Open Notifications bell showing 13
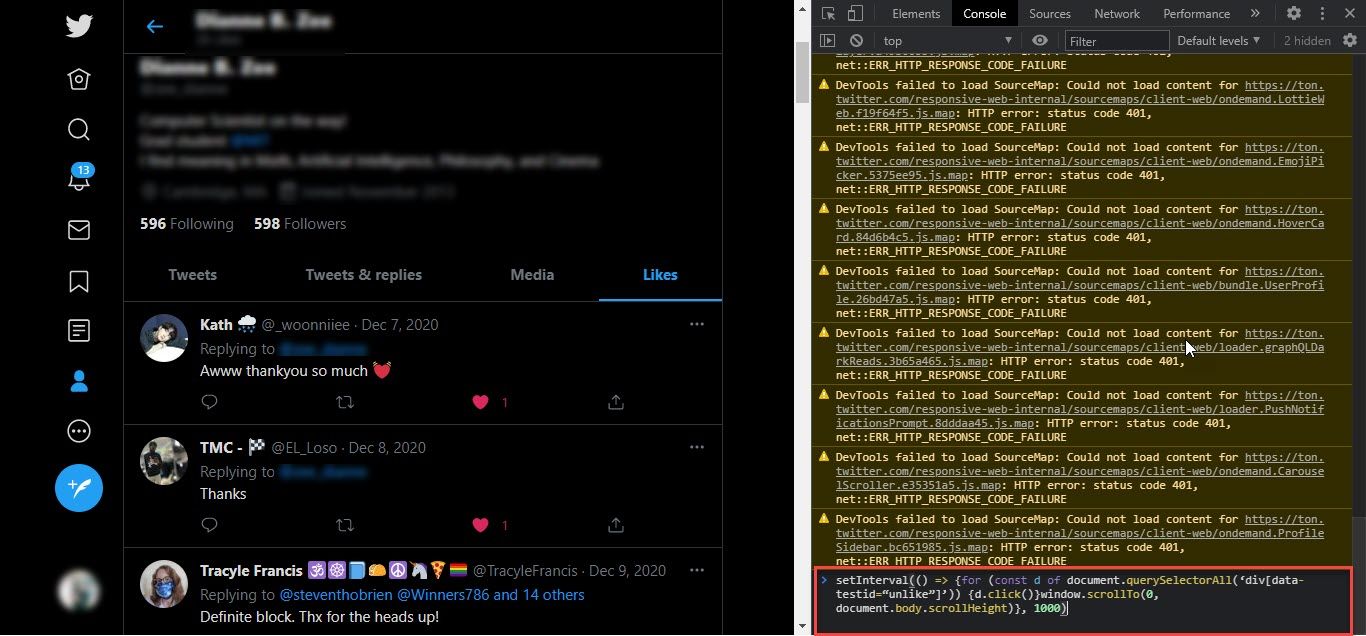 tap(79, 178)
